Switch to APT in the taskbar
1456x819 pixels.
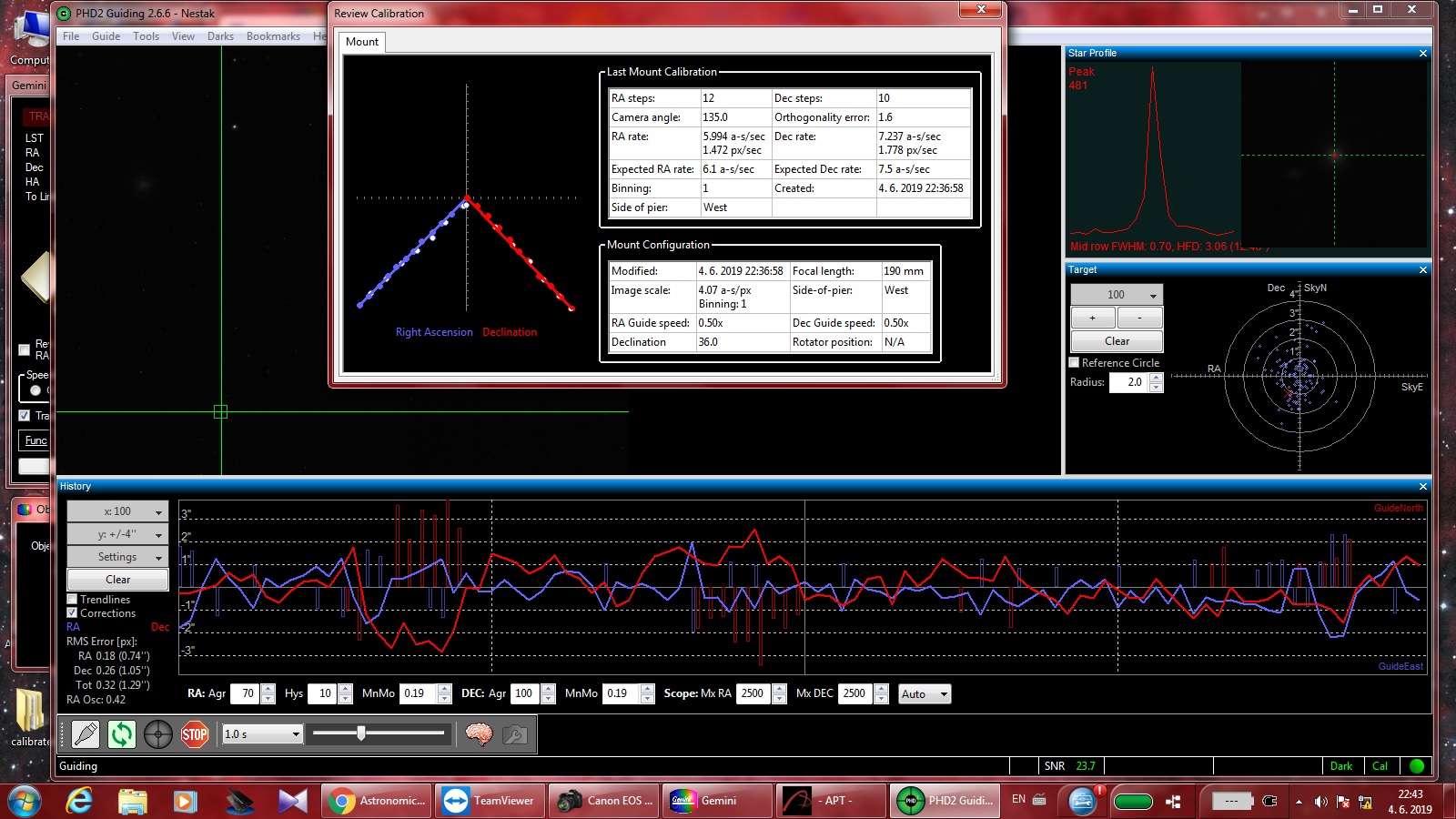tap(831, 801)
